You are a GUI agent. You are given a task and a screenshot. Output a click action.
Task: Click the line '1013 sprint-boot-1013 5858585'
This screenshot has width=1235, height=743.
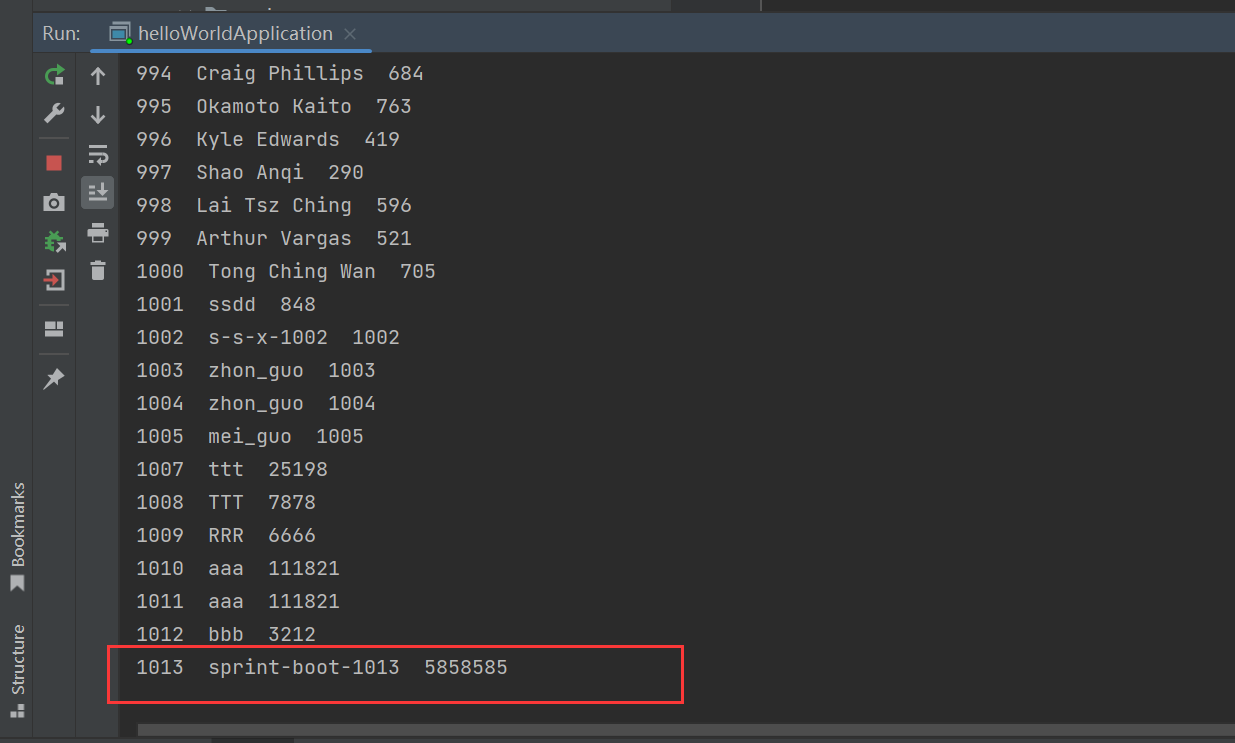[x=322, y=667]
